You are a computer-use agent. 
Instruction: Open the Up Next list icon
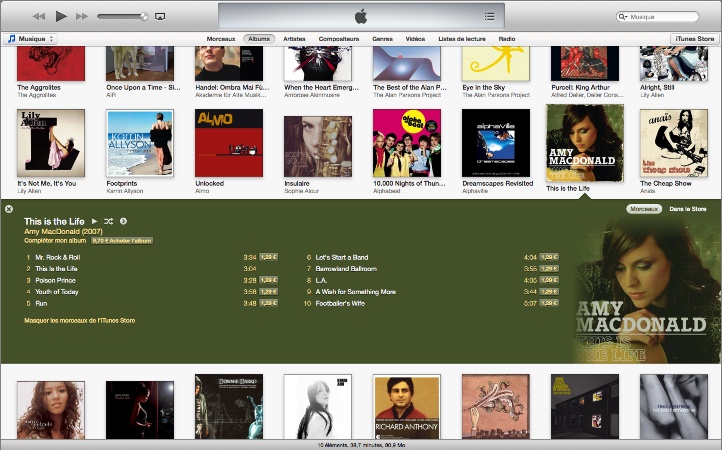489,17
